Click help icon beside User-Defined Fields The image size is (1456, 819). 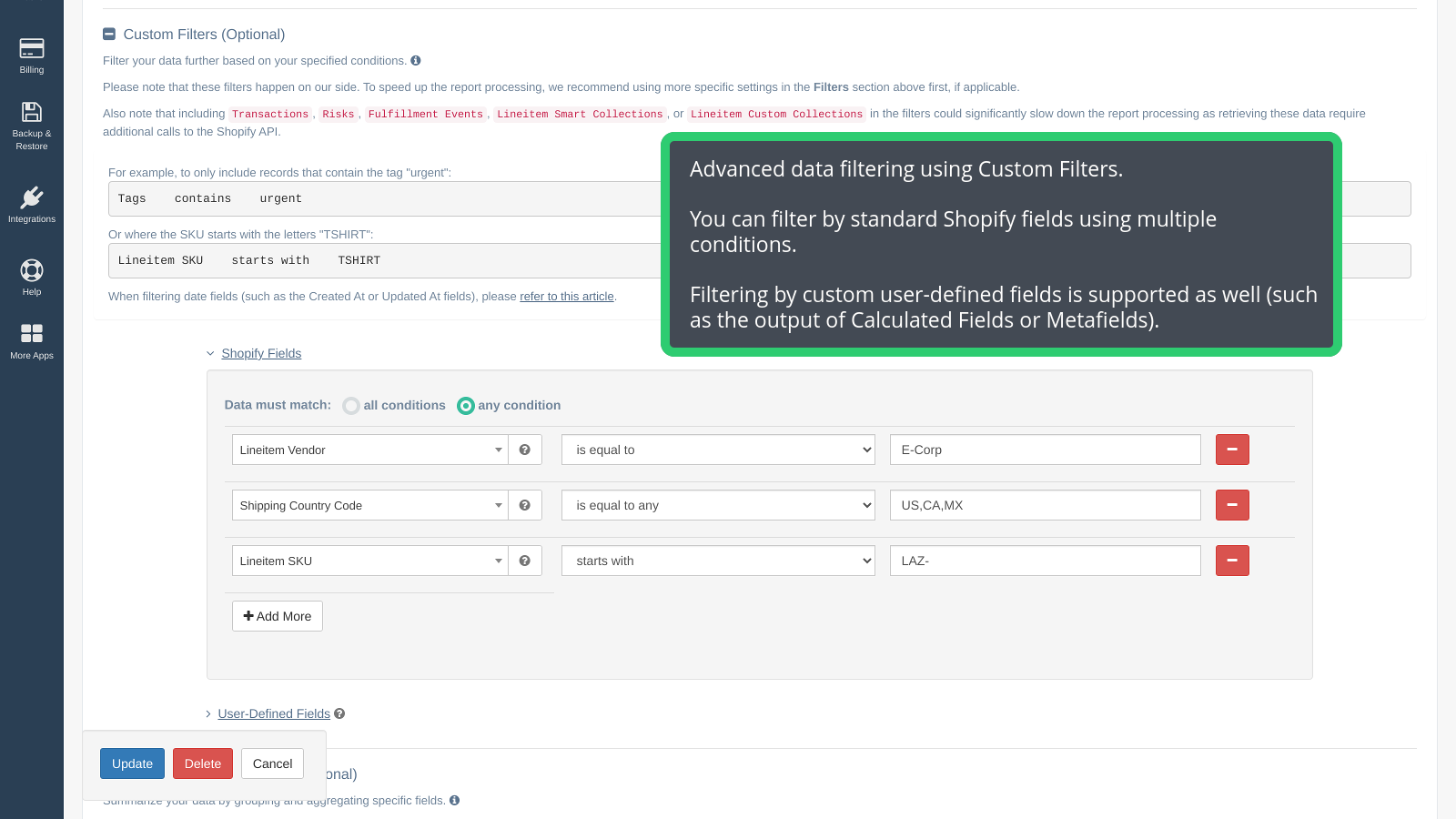click(339, 714)
